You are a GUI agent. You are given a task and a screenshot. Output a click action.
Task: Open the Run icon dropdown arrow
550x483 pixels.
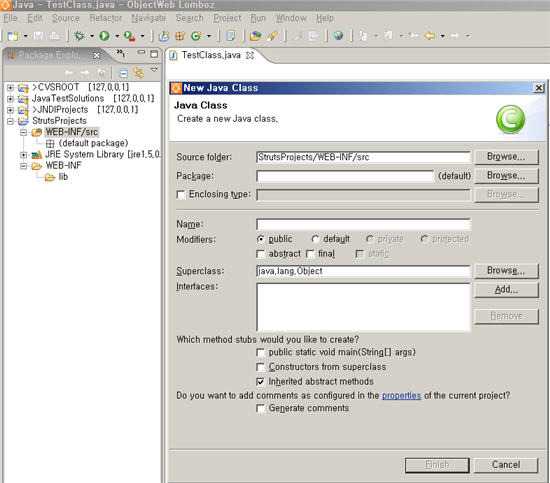[117, 36]
